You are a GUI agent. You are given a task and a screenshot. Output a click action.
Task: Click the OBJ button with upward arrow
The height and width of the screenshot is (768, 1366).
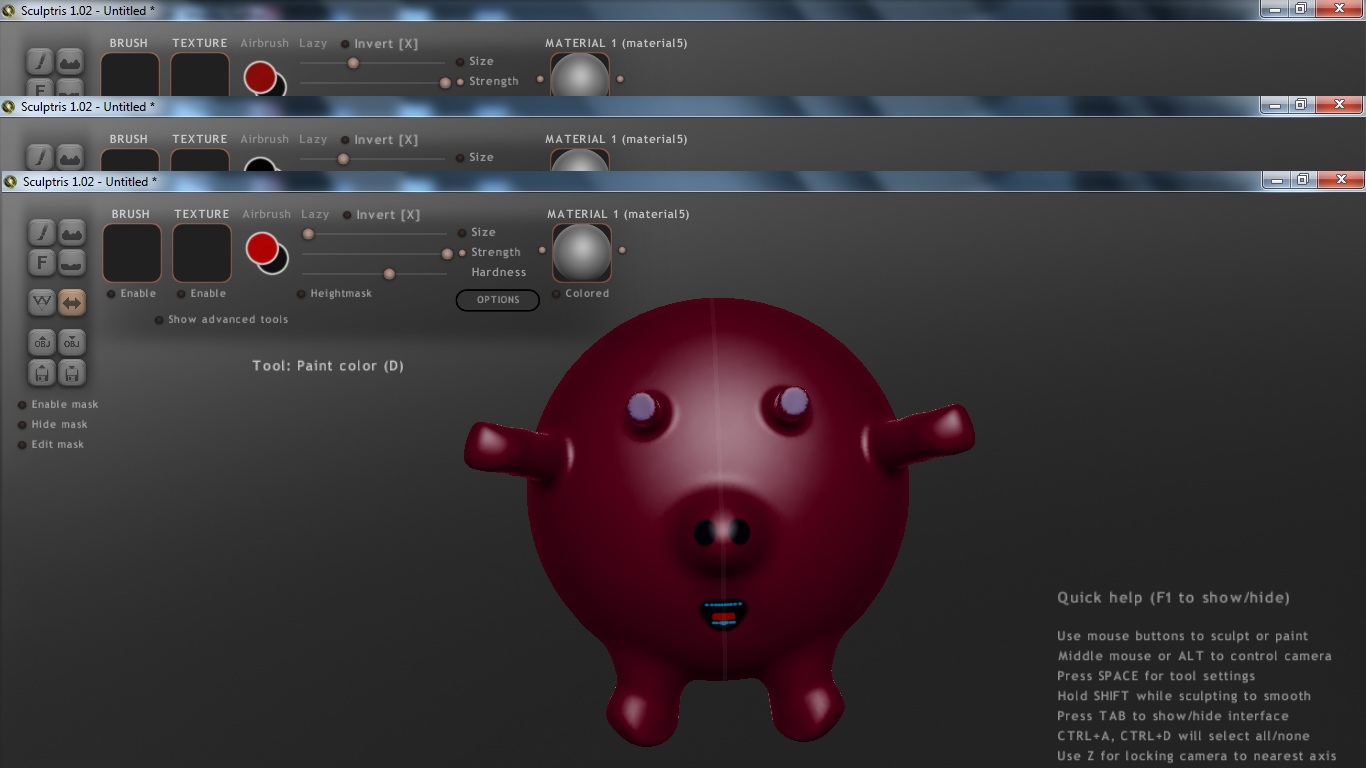[x=42, y=342]
